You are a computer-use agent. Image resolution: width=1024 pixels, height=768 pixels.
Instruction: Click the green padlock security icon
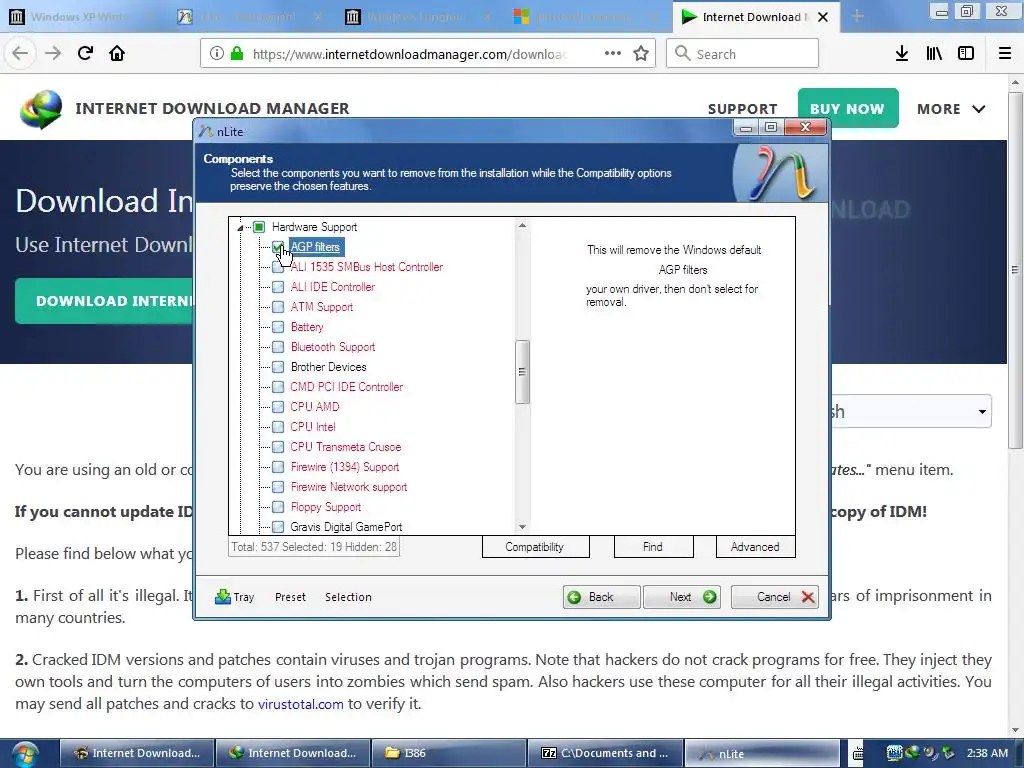(x=237, y=54)
